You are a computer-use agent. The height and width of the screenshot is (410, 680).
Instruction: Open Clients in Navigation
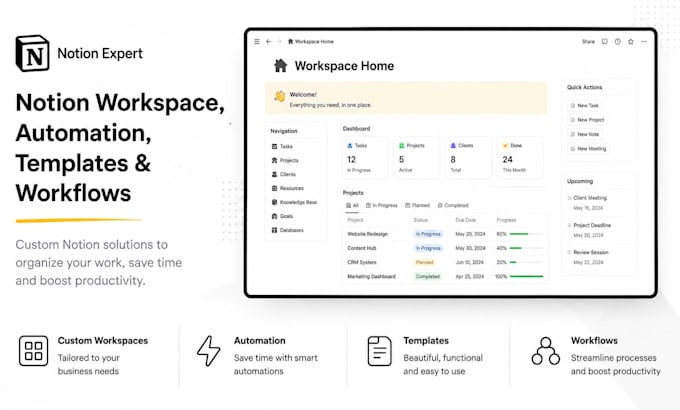tap(284, 174)
